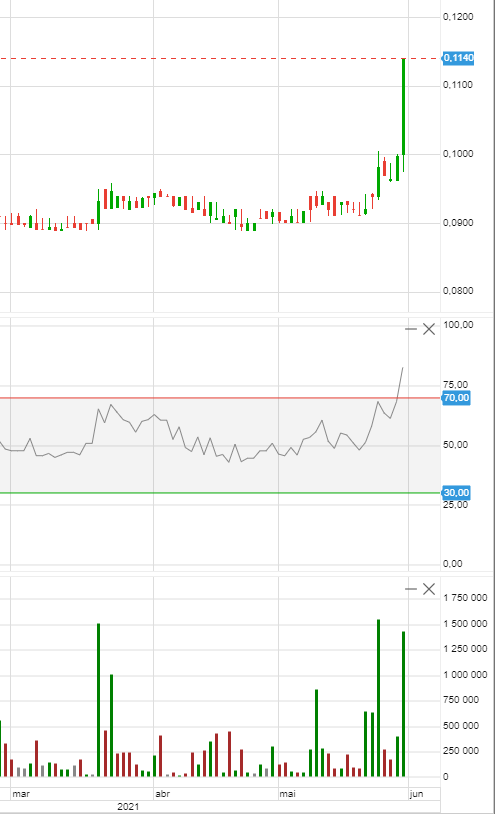Viewport: 495px width, 814px height.
Task: Click the 1 750 000 volume axis label
Action: 465,598
